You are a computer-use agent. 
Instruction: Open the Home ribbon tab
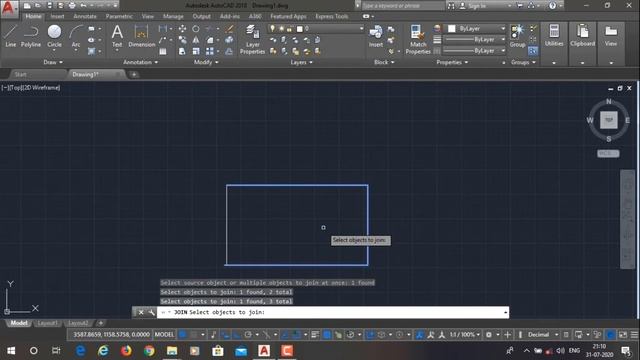point(33,16)
